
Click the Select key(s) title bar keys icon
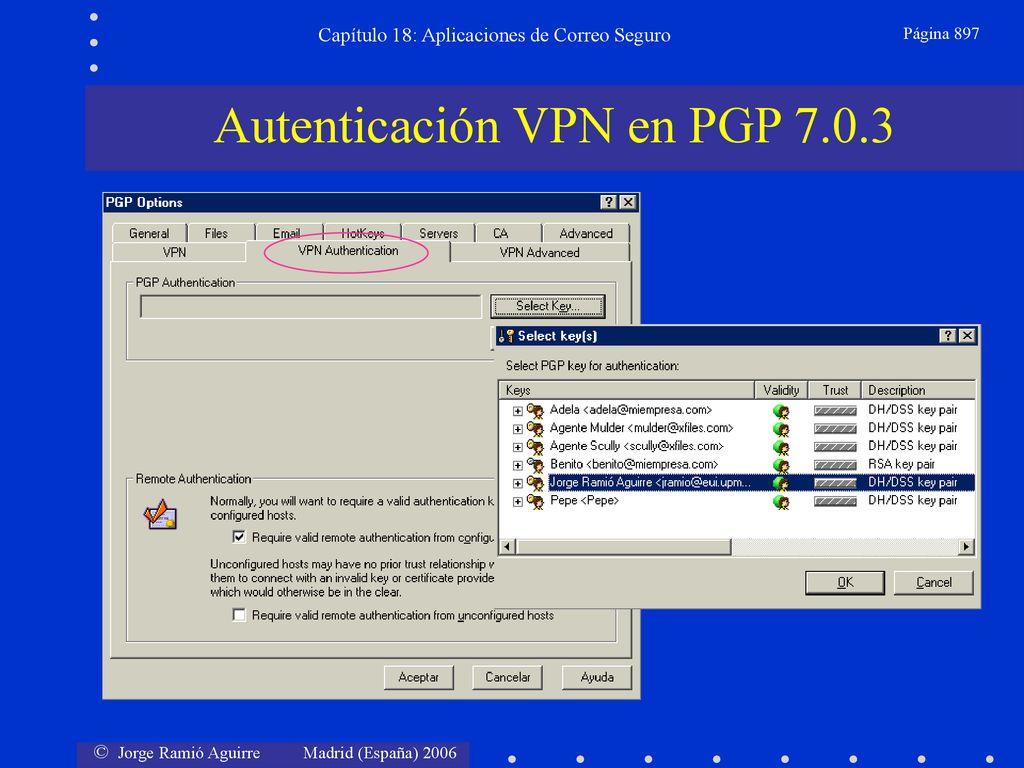tap(506, 336)
